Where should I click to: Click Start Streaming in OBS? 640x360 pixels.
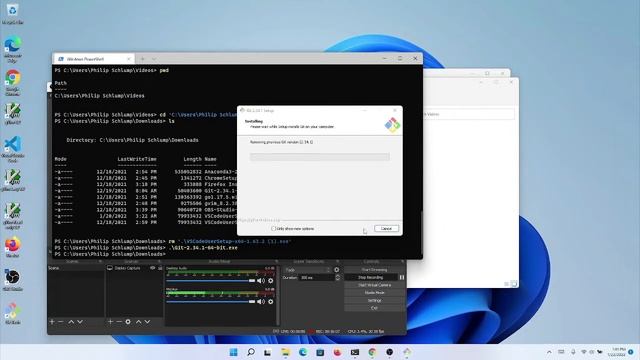[374, 270]
